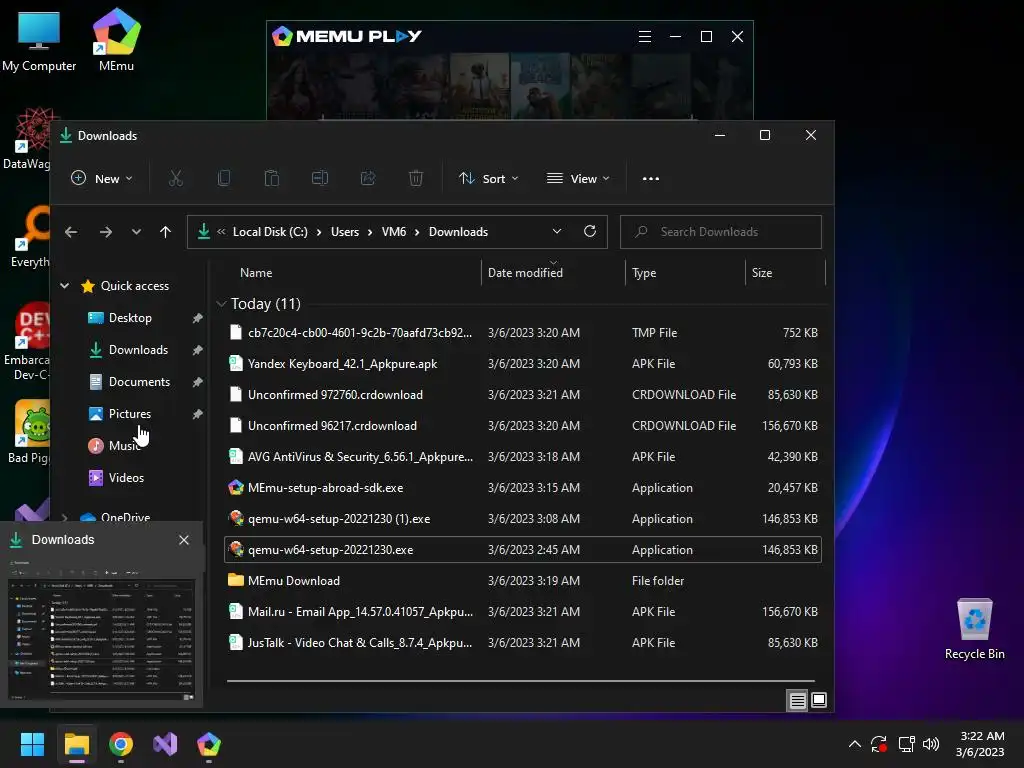This screenshot has width=1024, height=768.
Task: Refresh the Downloads folder view
Action: click(x=590, y=231)
